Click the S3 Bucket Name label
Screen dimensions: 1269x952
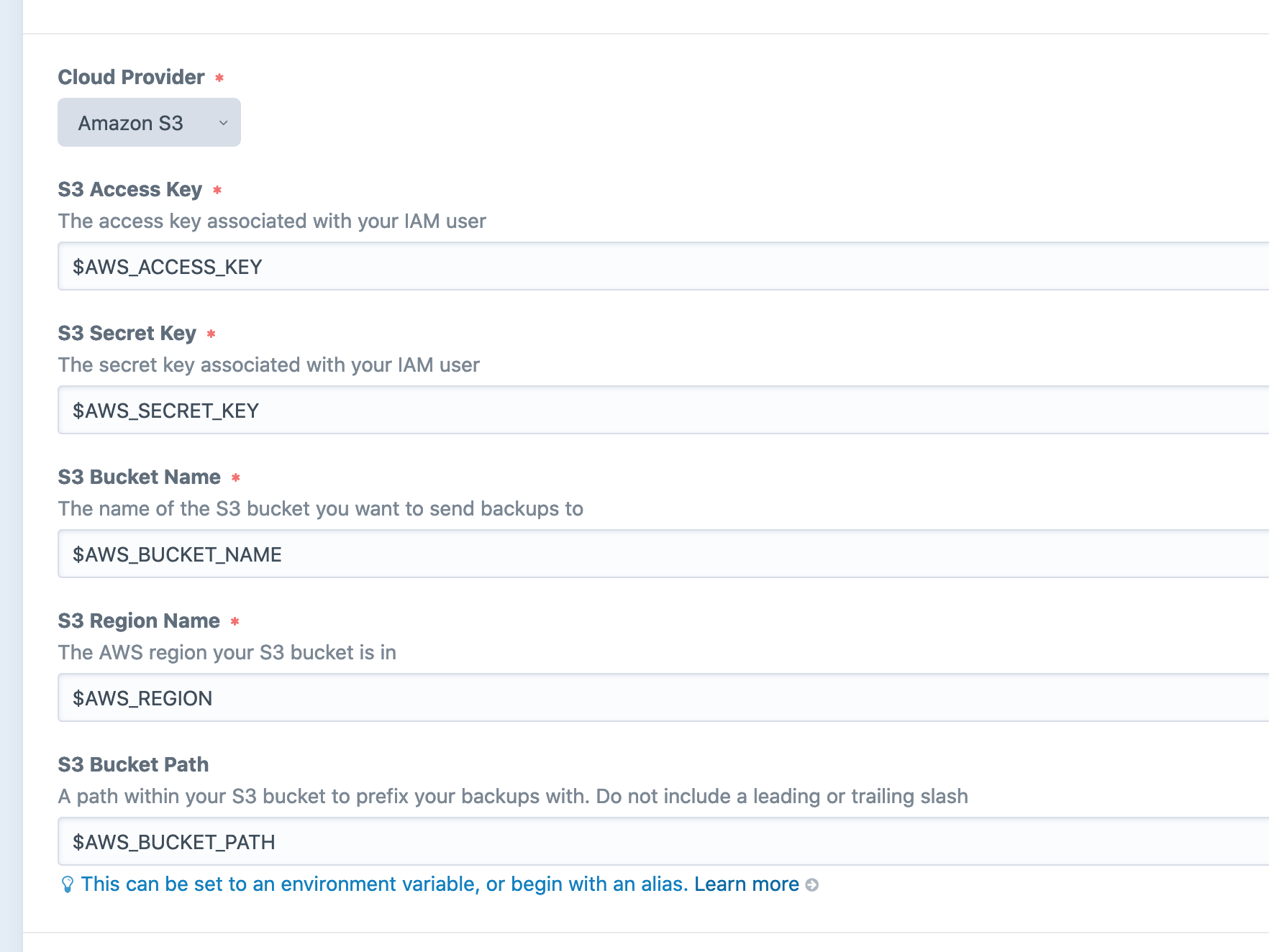140,477
